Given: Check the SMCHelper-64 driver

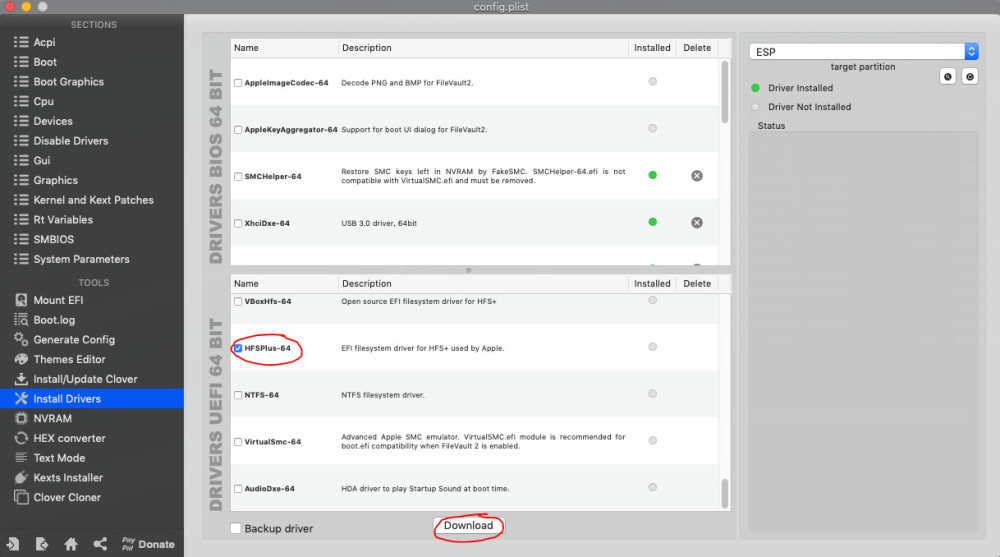Looking at the screenshot, I should tap(238, 177).
